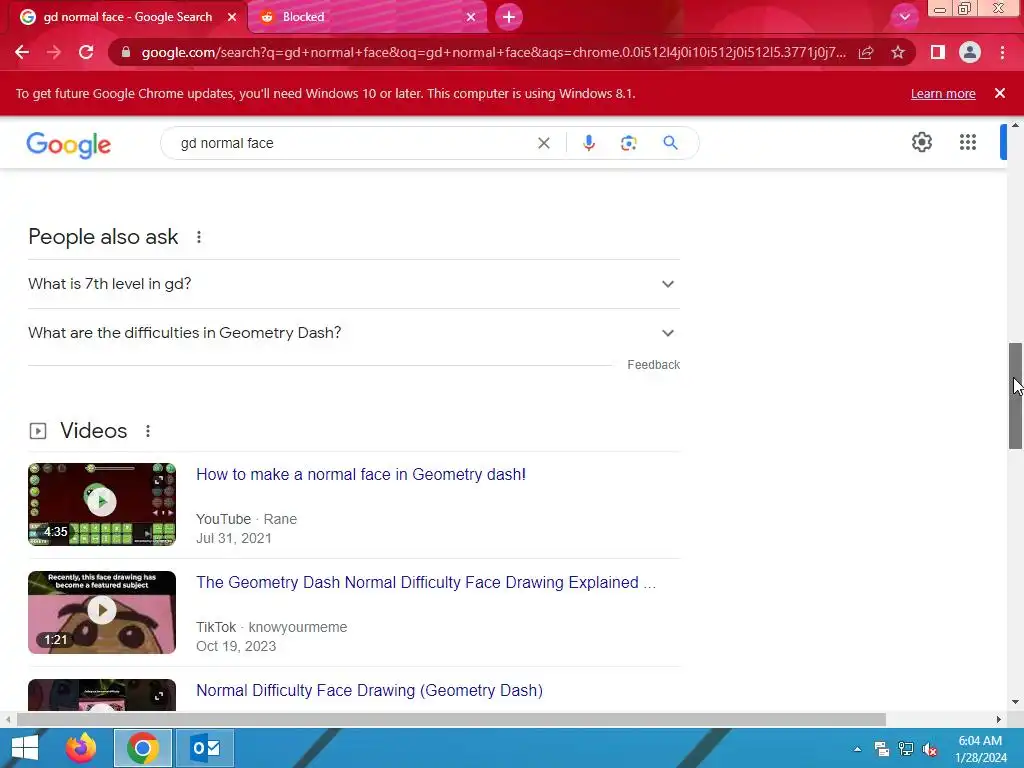
Task: Bookmark this page with star icon
Action: coord(898,52)
